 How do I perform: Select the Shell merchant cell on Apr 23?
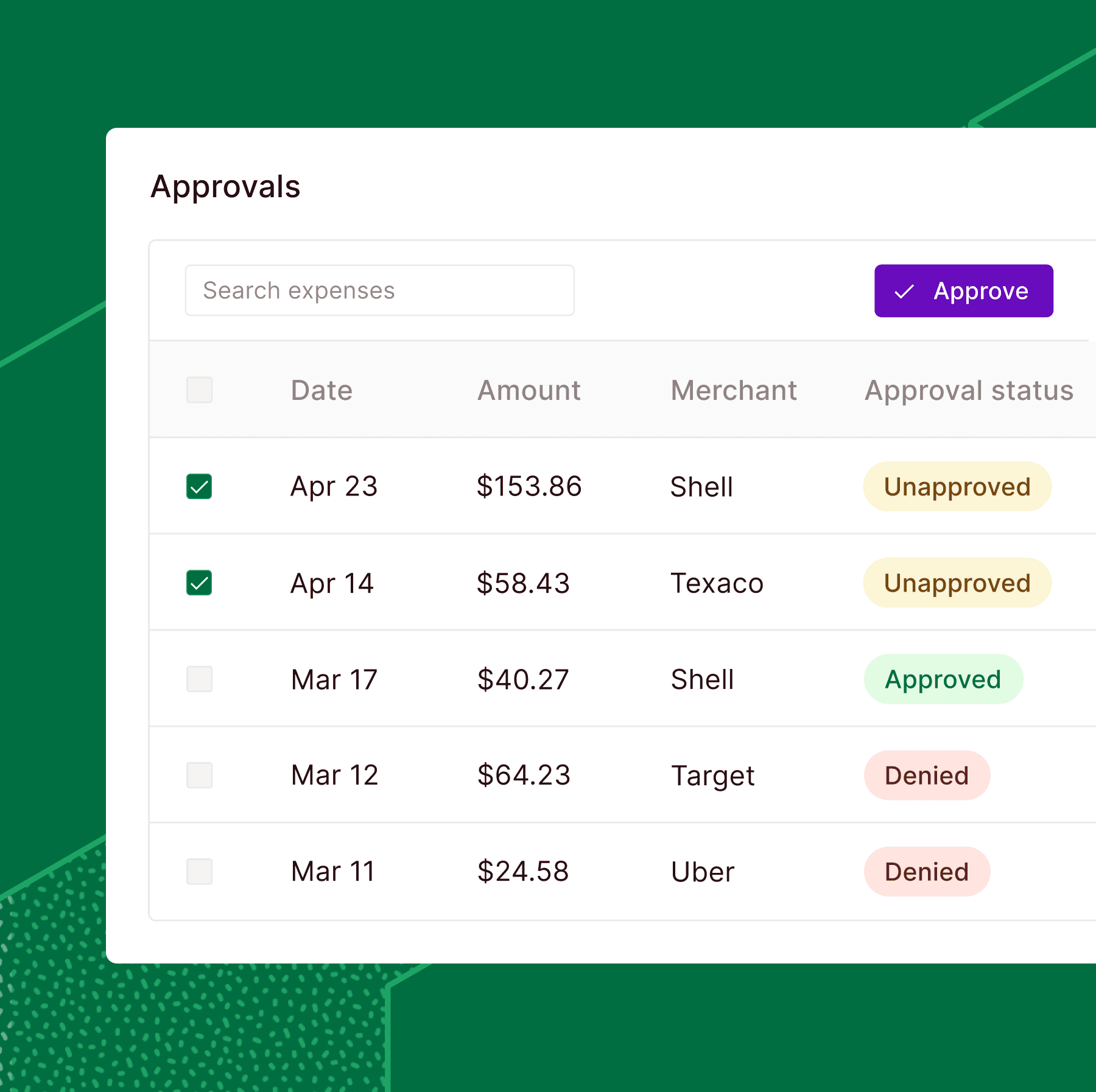701,486
